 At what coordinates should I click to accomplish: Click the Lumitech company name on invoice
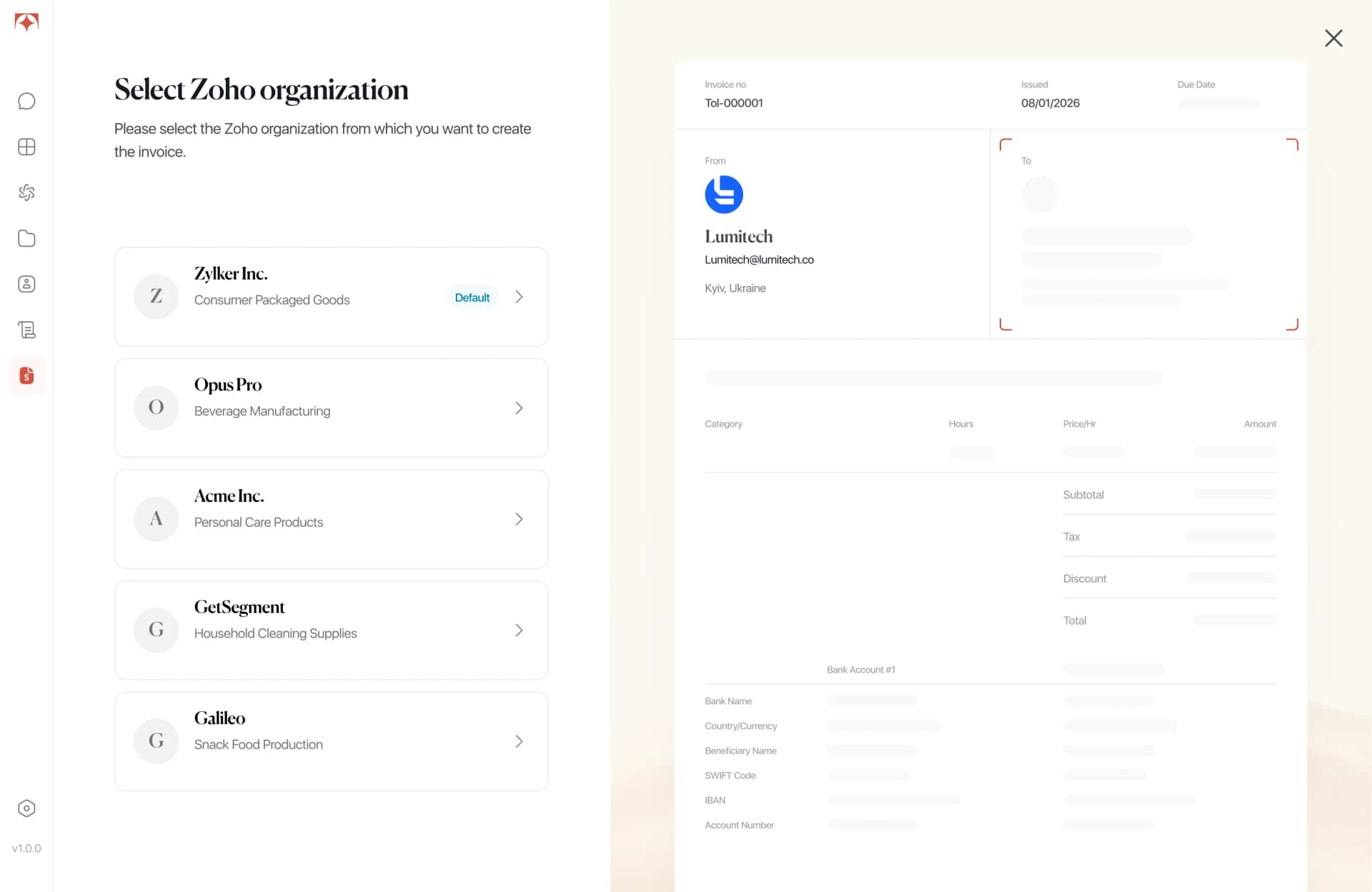739,237
